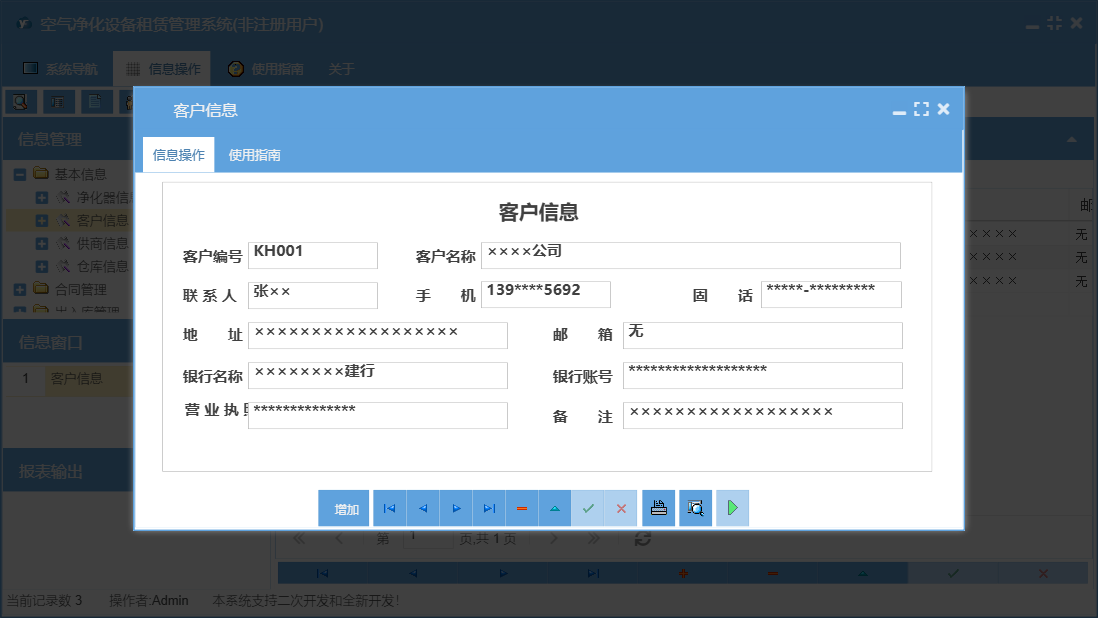This screenshot has width=1098, height=618.
Task: Collapse the 基本信息 tree node
Action: [x=19, y=173]
